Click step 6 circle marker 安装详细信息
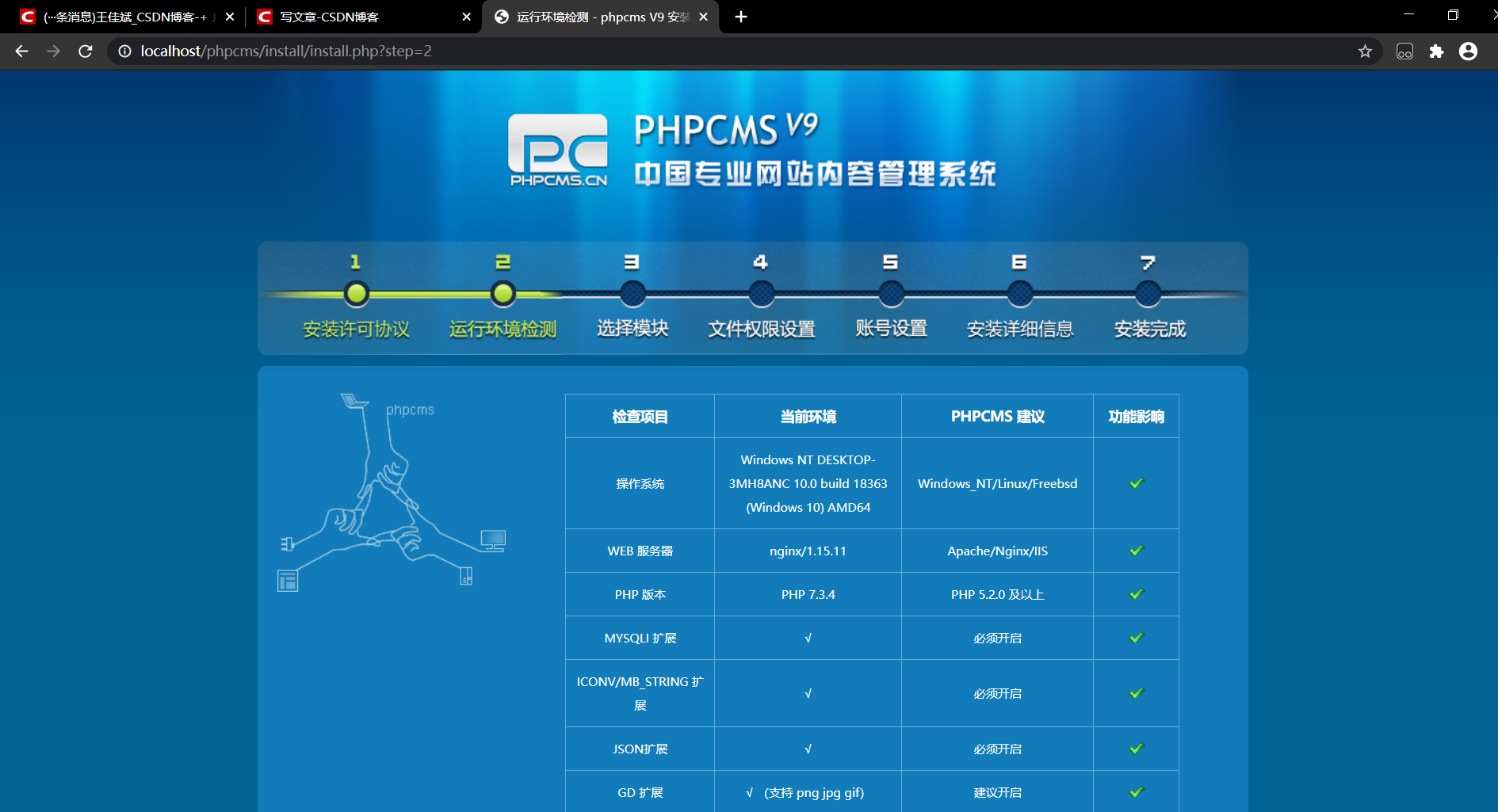1498x812 pixels. pos(1020,294)
